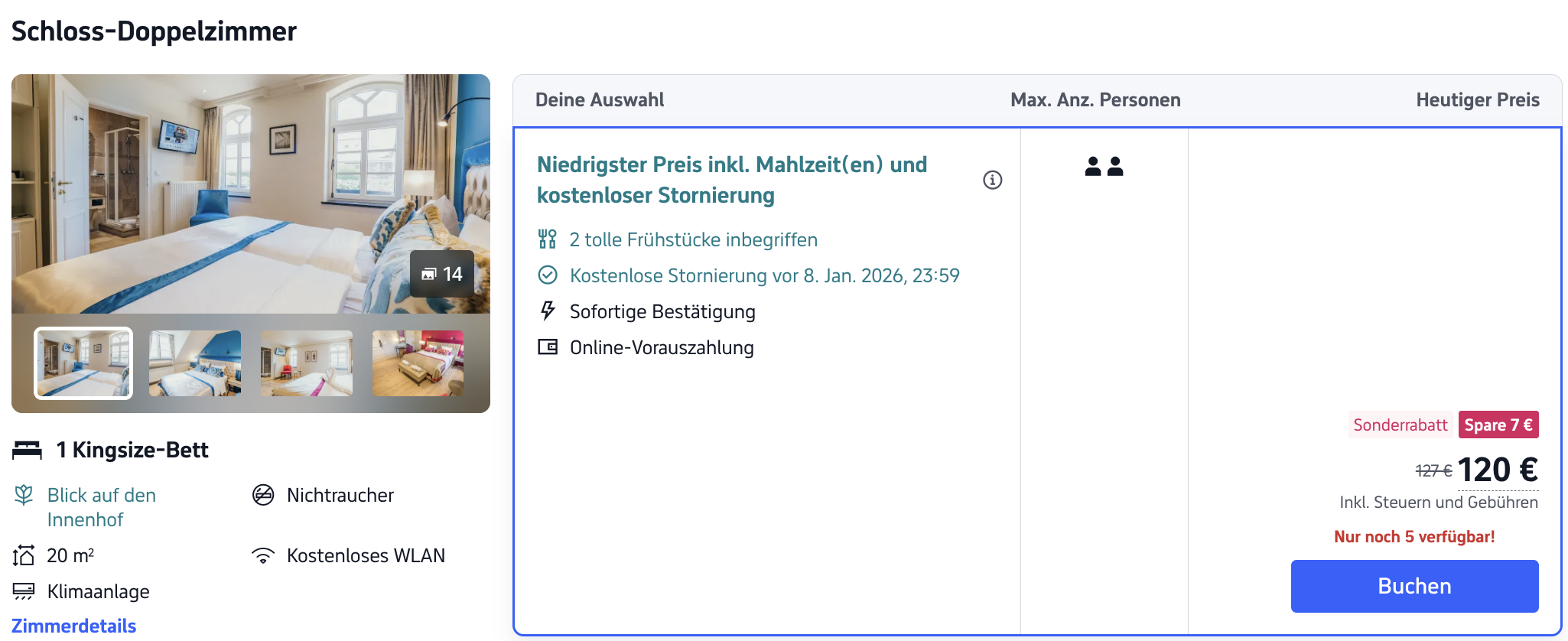Open the Zimmerdetails link
Screen dimensions: 1568x641
click(x=73, y=626)
